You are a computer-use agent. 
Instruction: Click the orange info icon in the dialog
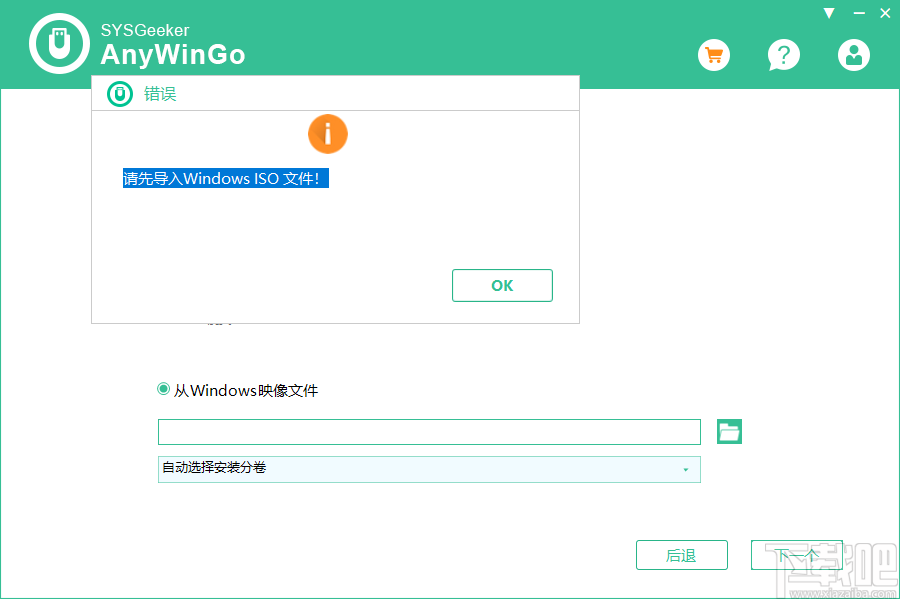tap(327, 133)
